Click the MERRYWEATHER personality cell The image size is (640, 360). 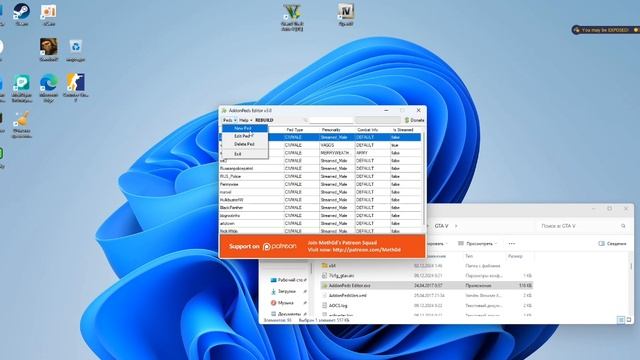coord(337,153)
